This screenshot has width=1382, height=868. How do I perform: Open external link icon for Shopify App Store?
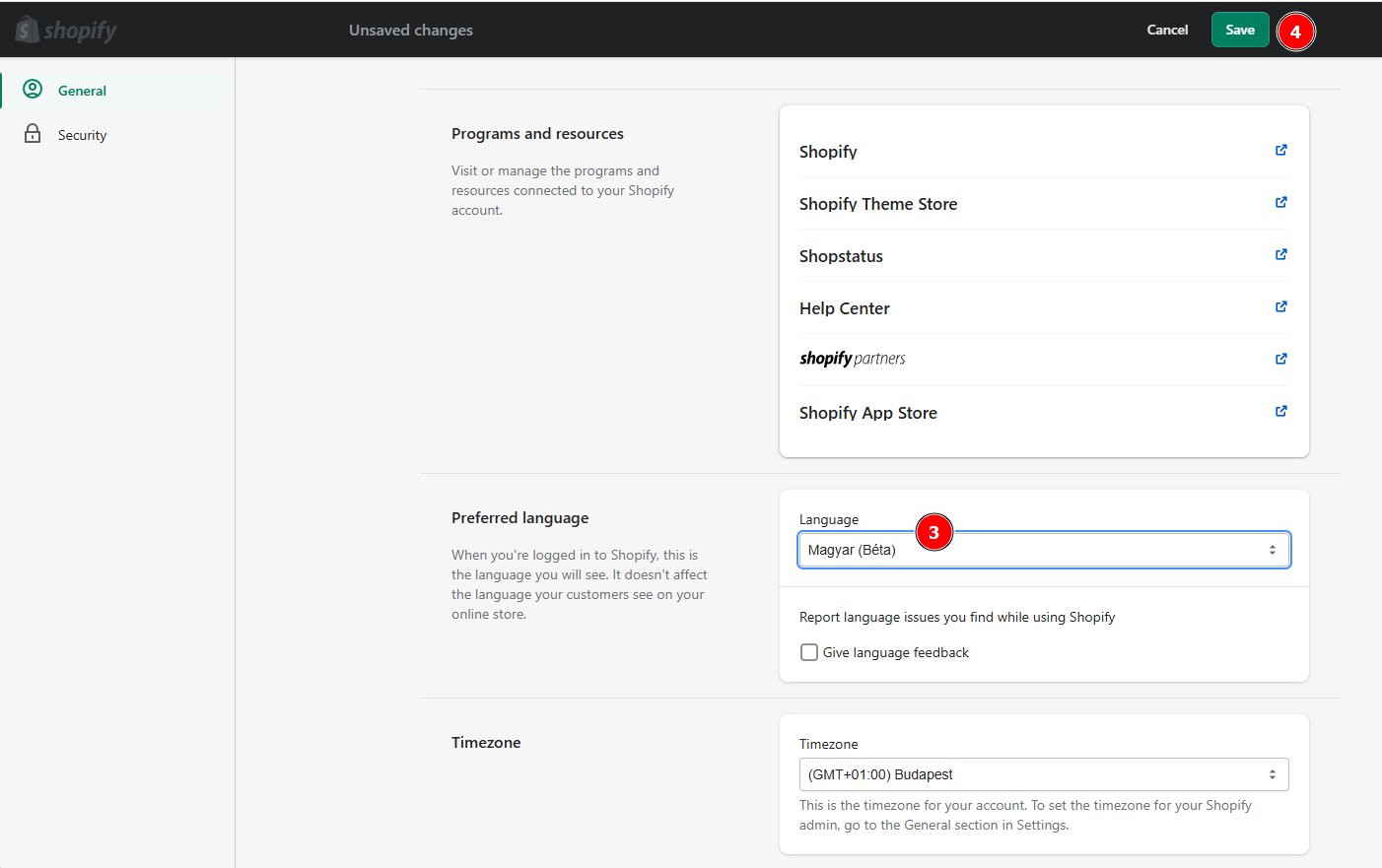click(1280, 411)
